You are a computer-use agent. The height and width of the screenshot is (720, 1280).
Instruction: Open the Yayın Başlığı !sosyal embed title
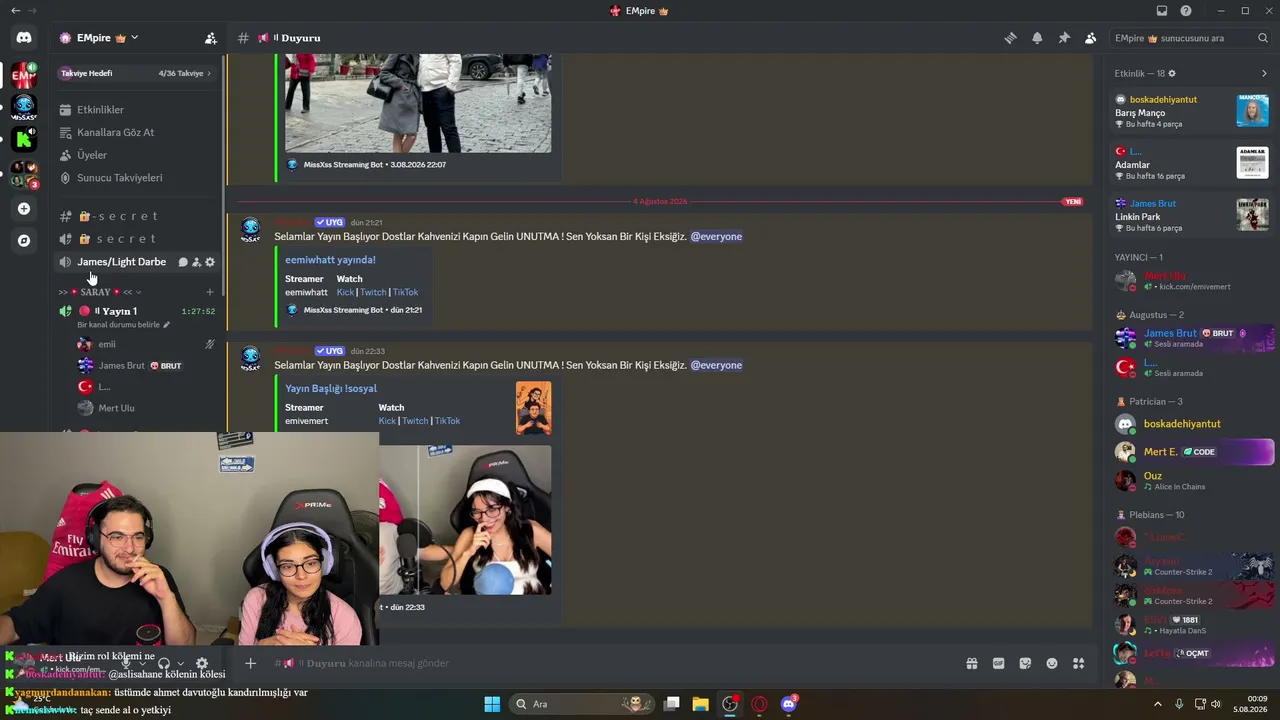[331, 388]
